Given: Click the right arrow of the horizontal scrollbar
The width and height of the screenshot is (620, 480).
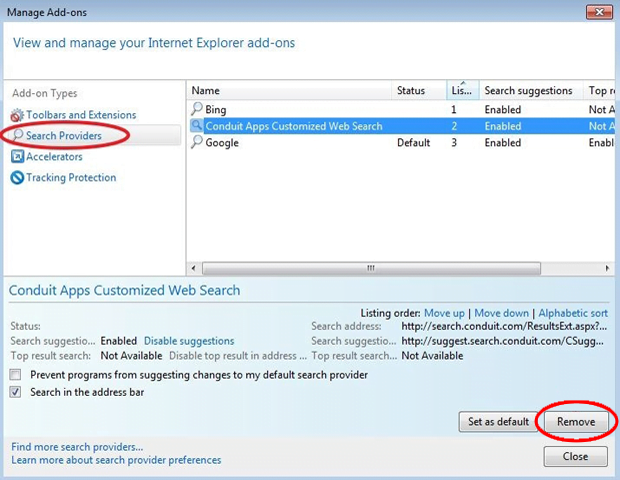Looking at the screenshot, I should pos(607,268).
